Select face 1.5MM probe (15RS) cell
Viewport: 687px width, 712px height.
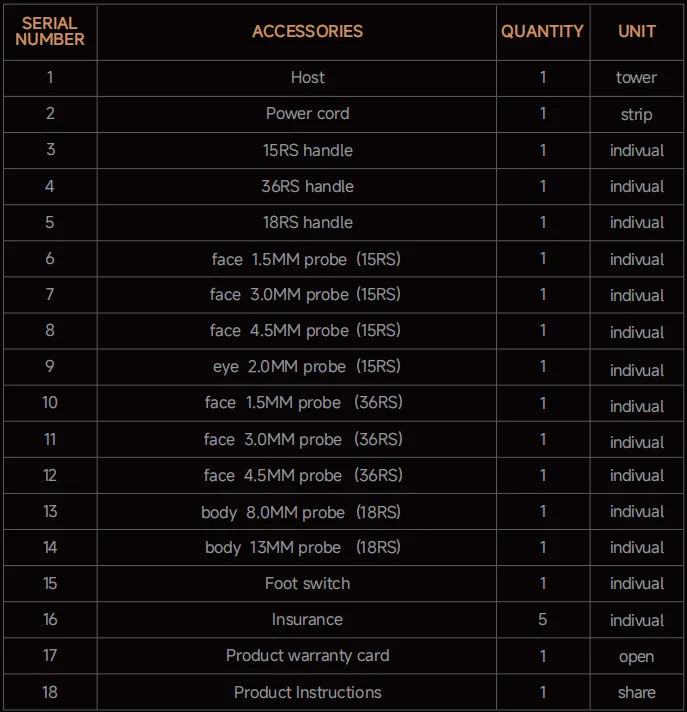pyautogui.click(x=306, y=259)
